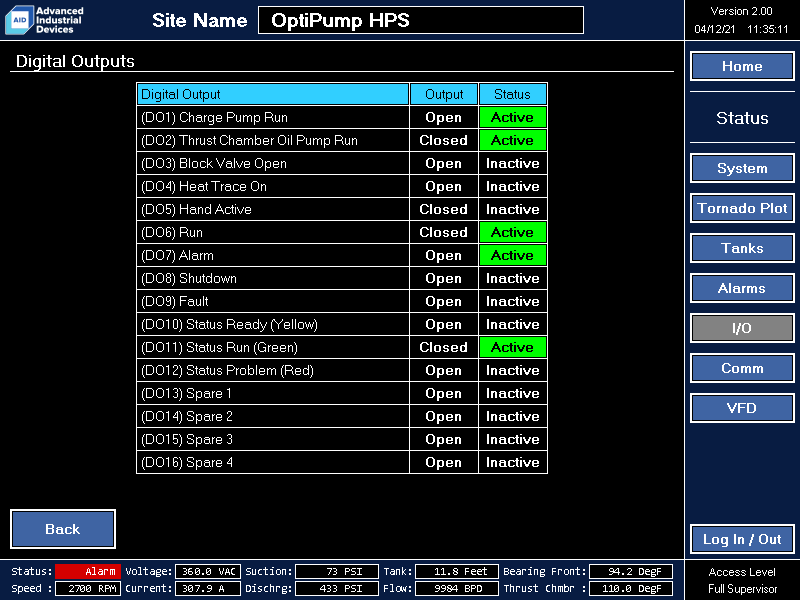Viewport: 800px width, 600px height.
Task: Select (DO16) Spare 4 row
Action: click(342, 462)
